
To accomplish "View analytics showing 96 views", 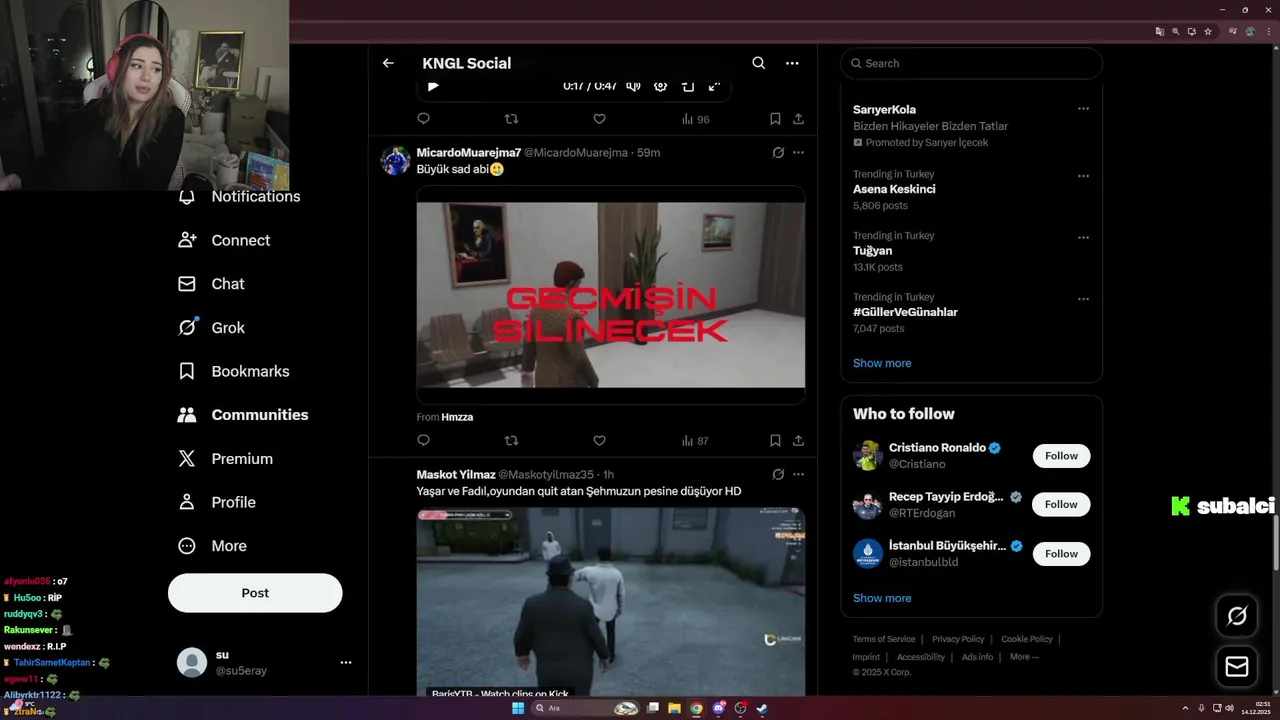I will tap(695, 119).
